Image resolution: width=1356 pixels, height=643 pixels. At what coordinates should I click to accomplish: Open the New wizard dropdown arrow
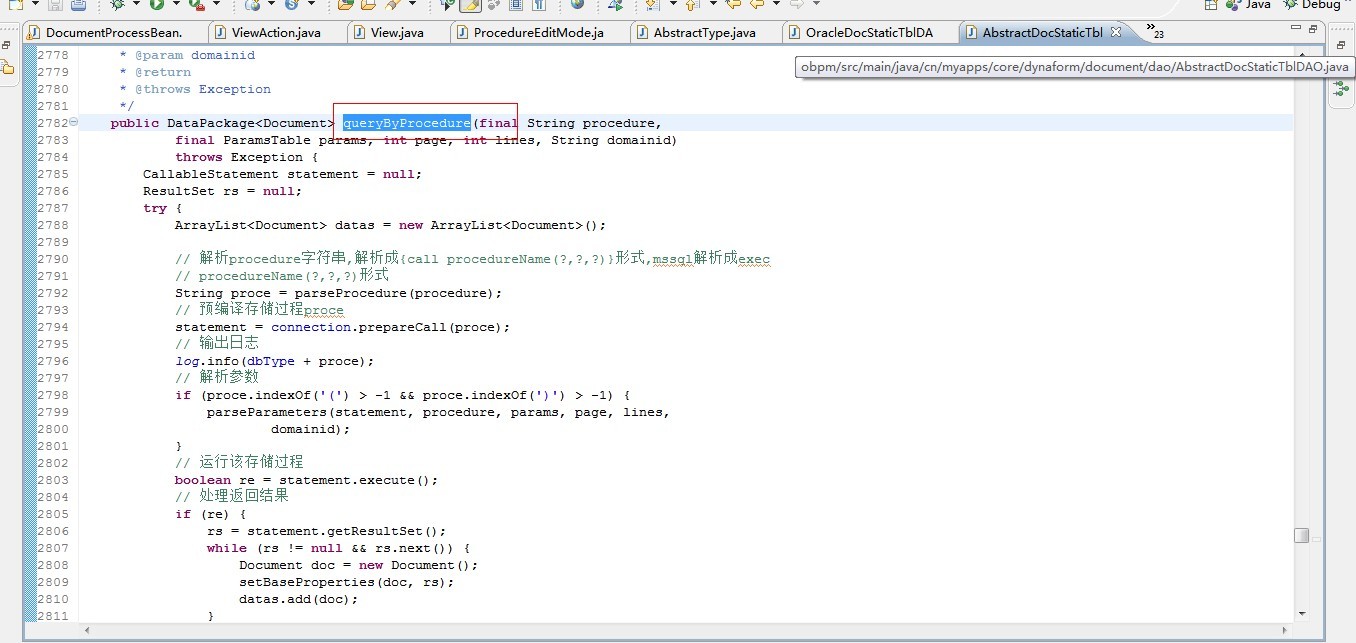pyautogui.click(x=35, y=4)
